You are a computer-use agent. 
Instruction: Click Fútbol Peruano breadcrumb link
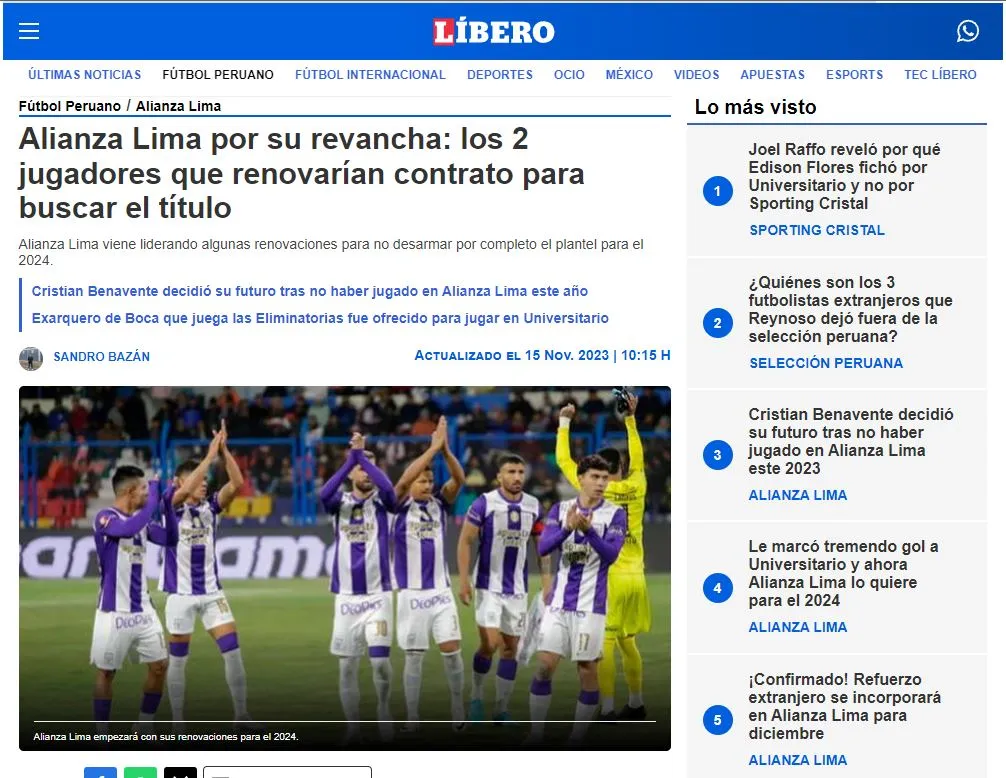(70, 106)
